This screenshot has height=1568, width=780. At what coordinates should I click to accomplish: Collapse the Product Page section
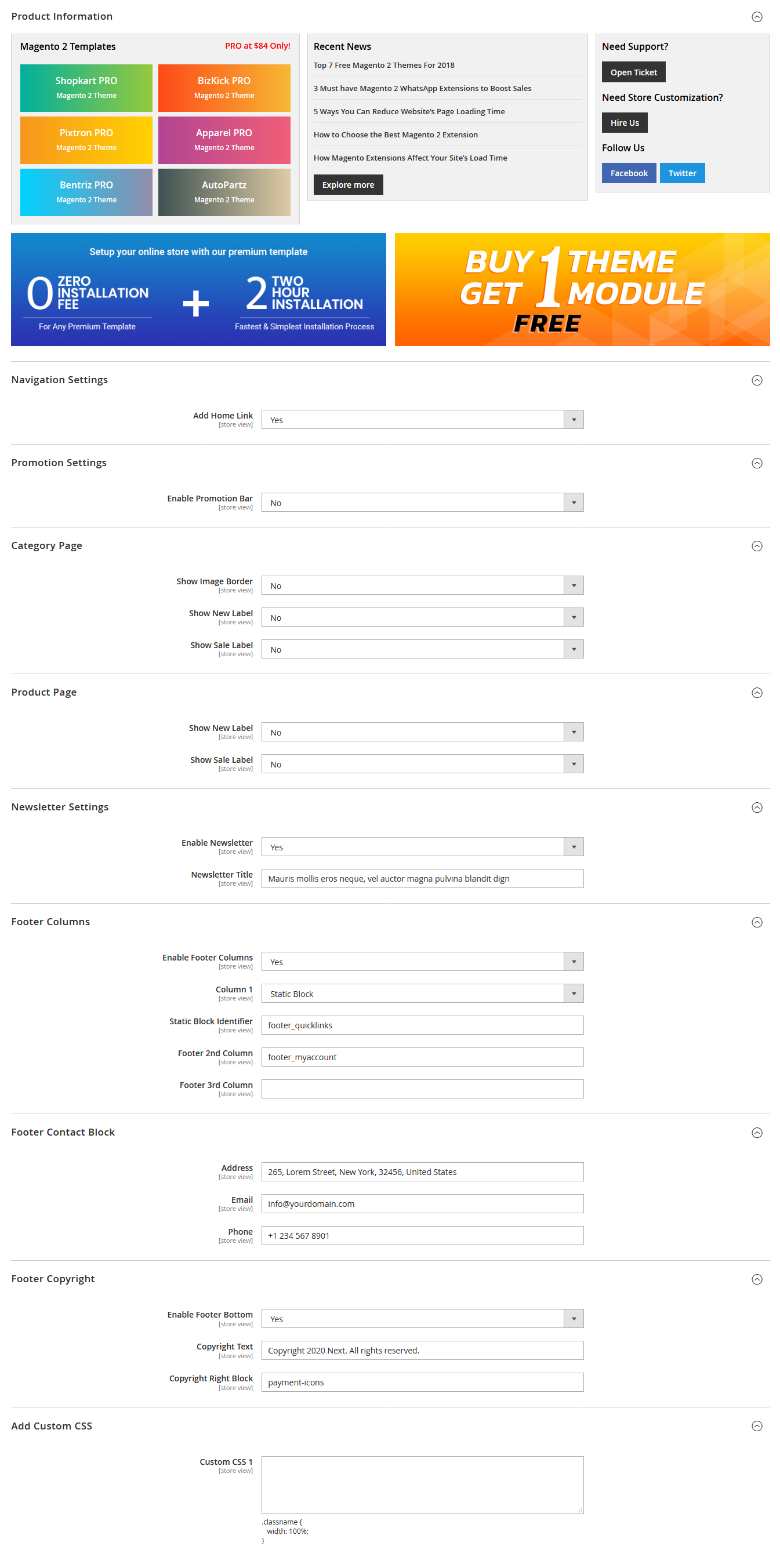click(x=757, y=692)
